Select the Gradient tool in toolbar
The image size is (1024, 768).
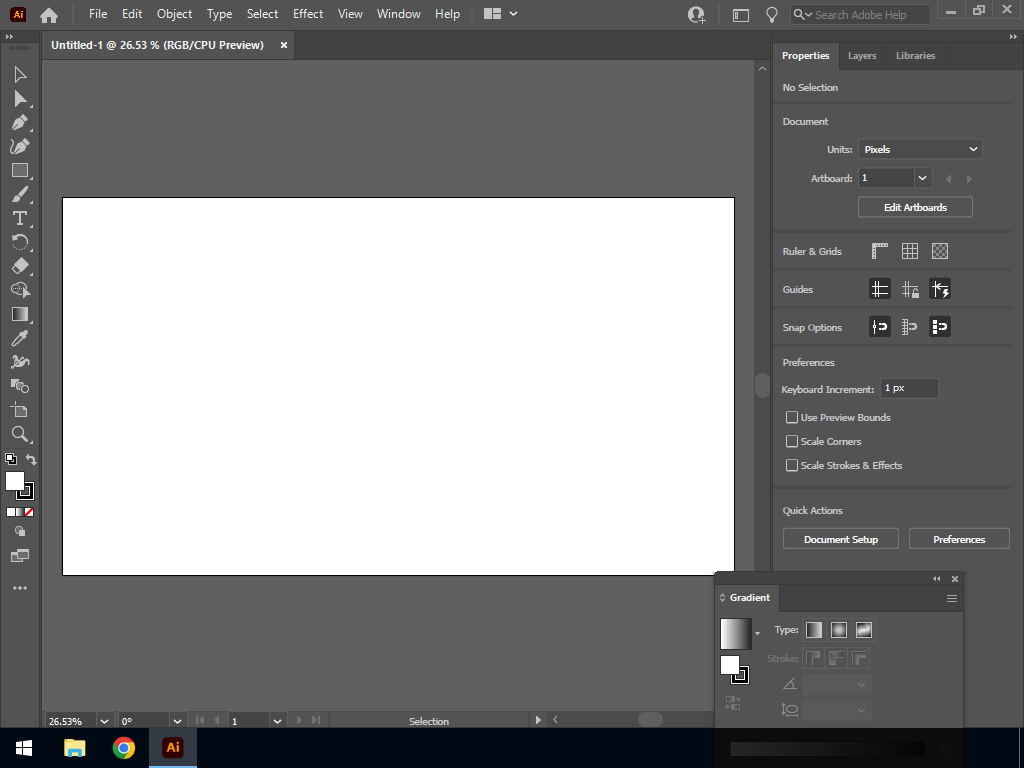[x=20, y=314]
